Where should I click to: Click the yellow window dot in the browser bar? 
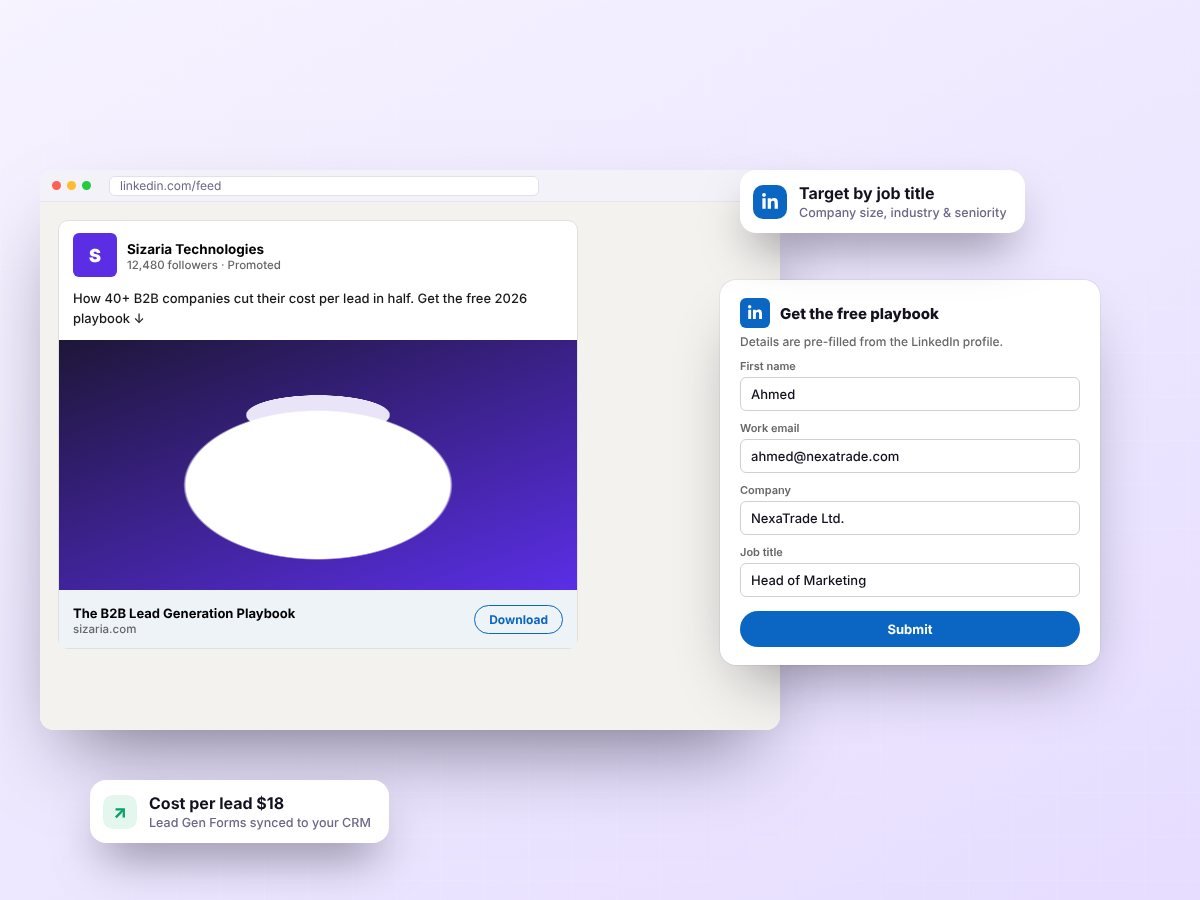point(72,186)
